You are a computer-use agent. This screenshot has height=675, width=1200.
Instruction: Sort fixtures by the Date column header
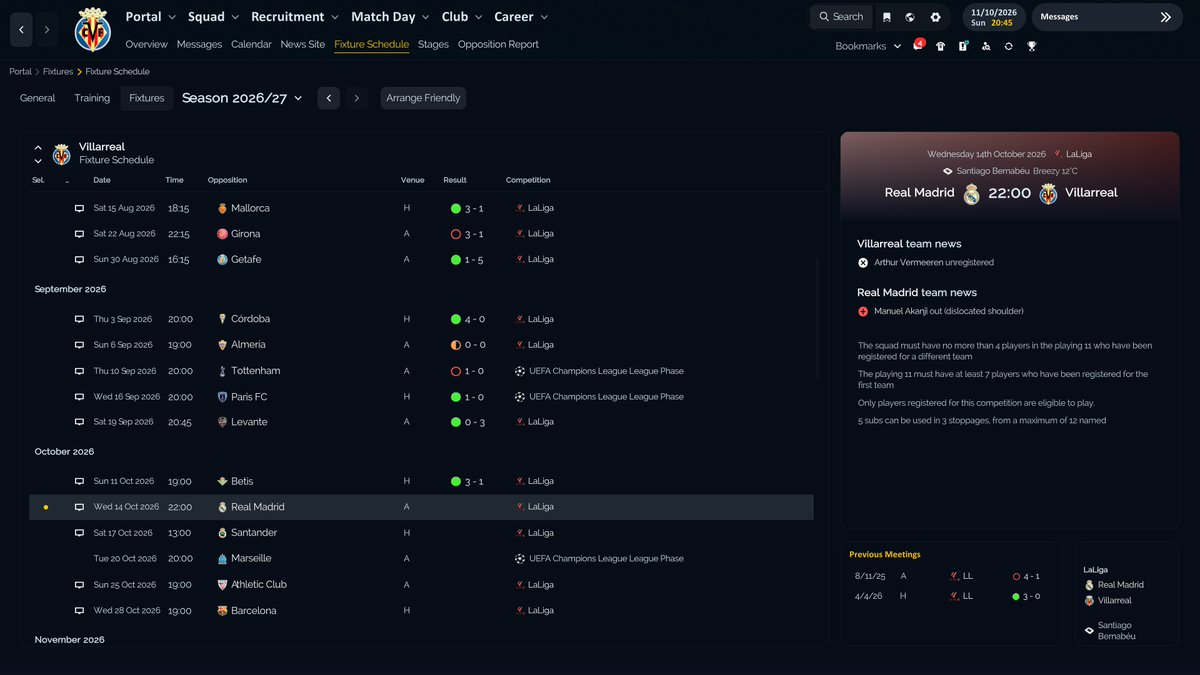click(102, 180)
